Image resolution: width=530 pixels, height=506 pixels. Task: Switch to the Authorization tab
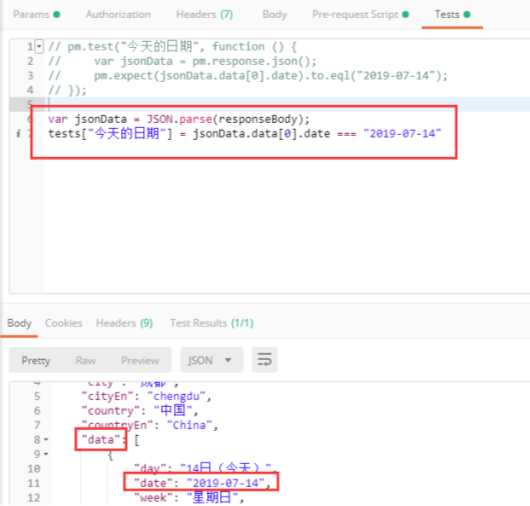(118, 15)
